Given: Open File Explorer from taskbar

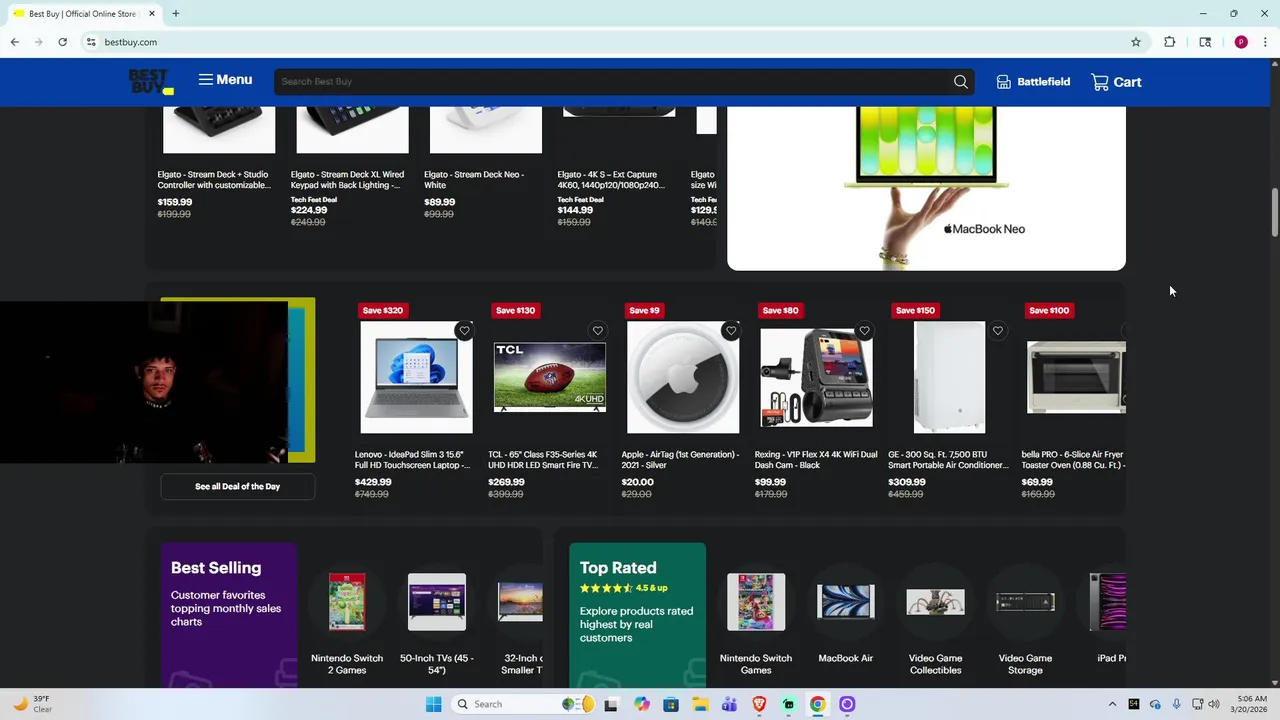Looking at the screenshot, I should click(701, 704).
